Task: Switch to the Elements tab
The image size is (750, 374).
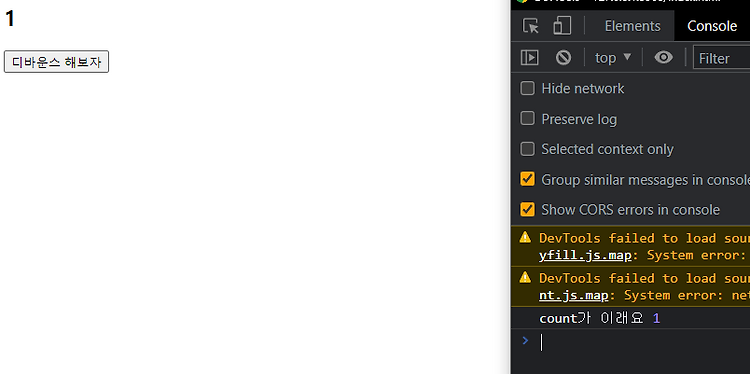Action: point(632,26)
